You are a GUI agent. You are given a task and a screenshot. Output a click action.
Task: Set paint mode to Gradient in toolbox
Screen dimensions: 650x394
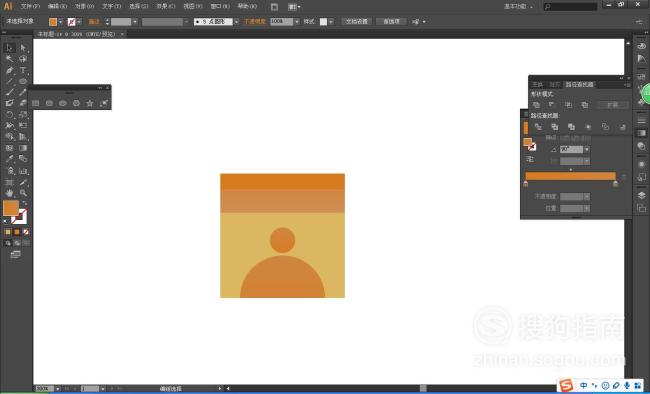point(17,232)
